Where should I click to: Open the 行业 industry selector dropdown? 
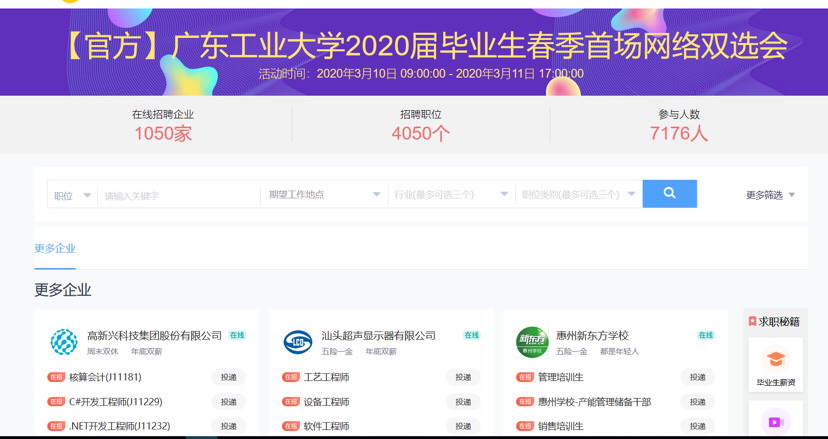[x=452, y=195]
